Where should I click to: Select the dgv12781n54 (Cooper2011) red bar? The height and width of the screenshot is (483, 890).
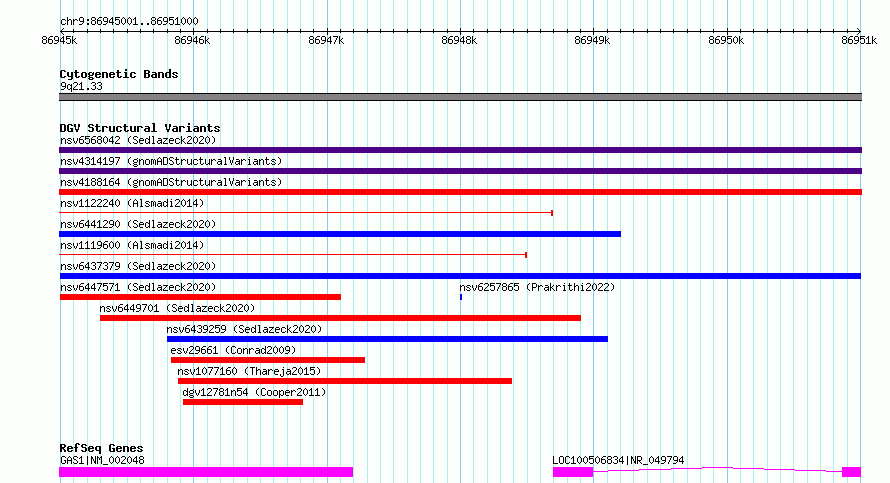(x=243, y=402)
